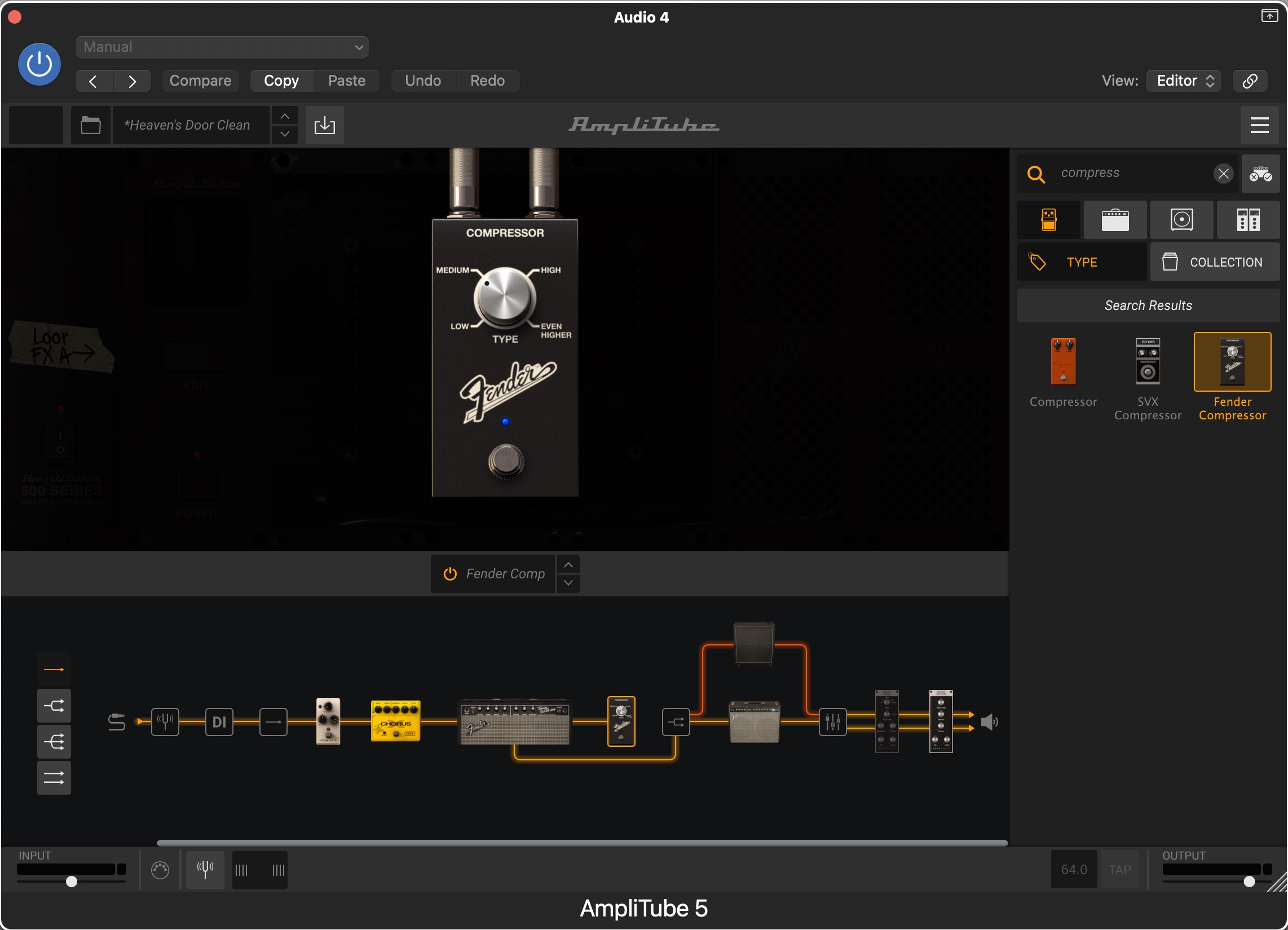
Task: Open the View Editor dropdown
Action: [1184, 81]
